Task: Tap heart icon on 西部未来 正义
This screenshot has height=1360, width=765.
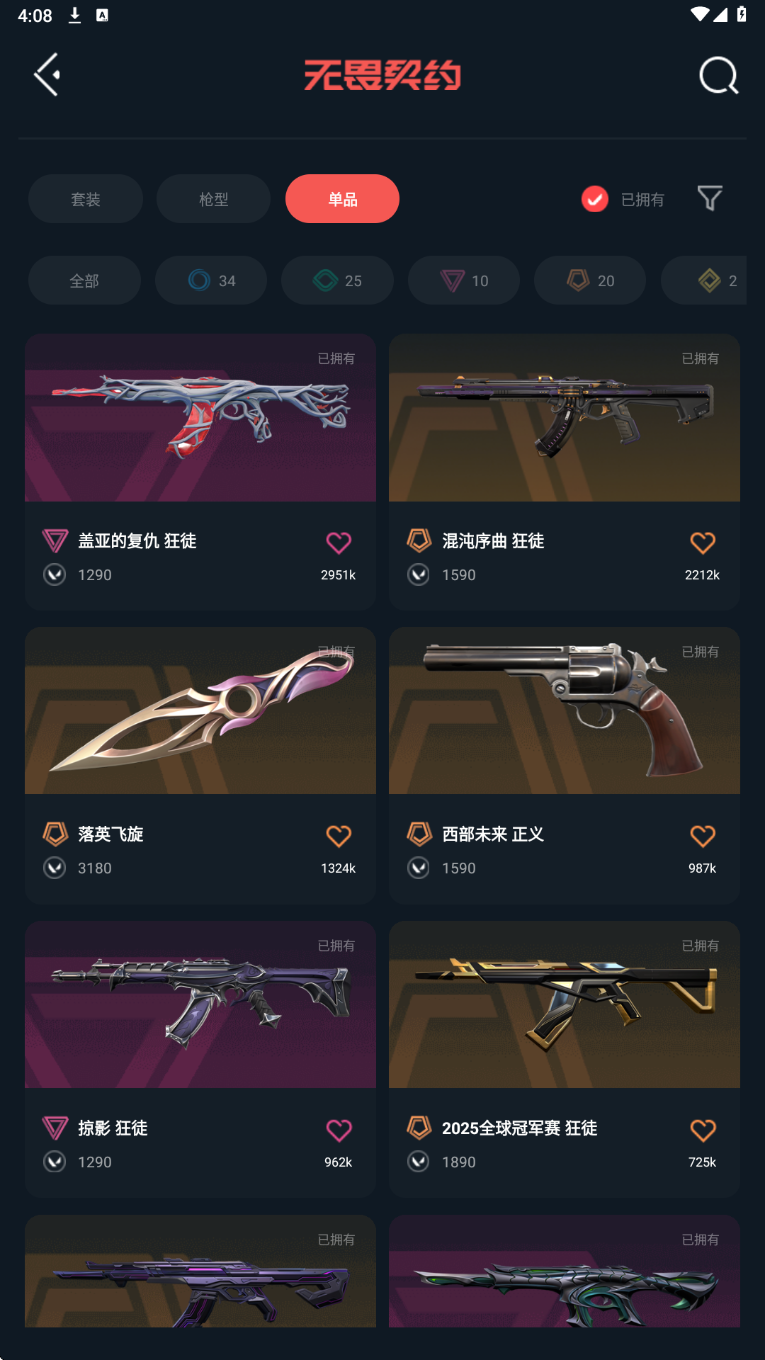Action: [703, 836]
